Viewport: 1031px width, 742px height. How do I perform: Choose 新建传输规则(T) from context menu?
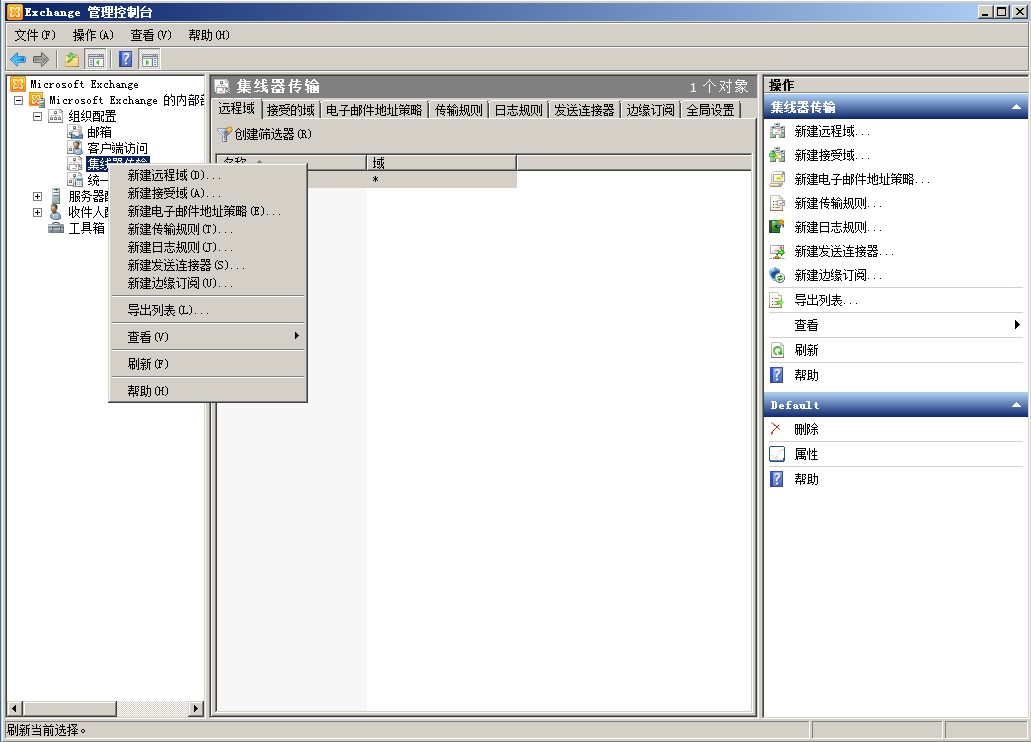coord(208,230)
